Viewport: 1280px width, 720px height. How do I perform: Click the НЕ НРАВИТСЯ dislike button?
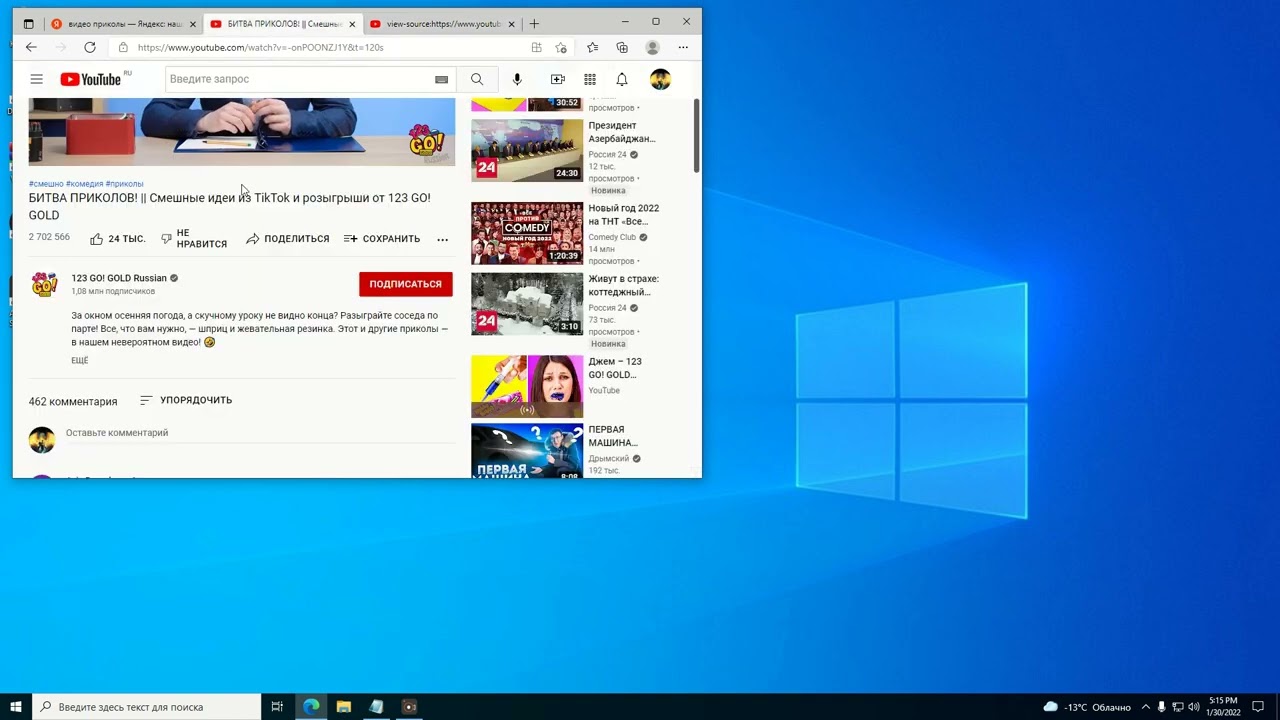(x=194, y=239)
